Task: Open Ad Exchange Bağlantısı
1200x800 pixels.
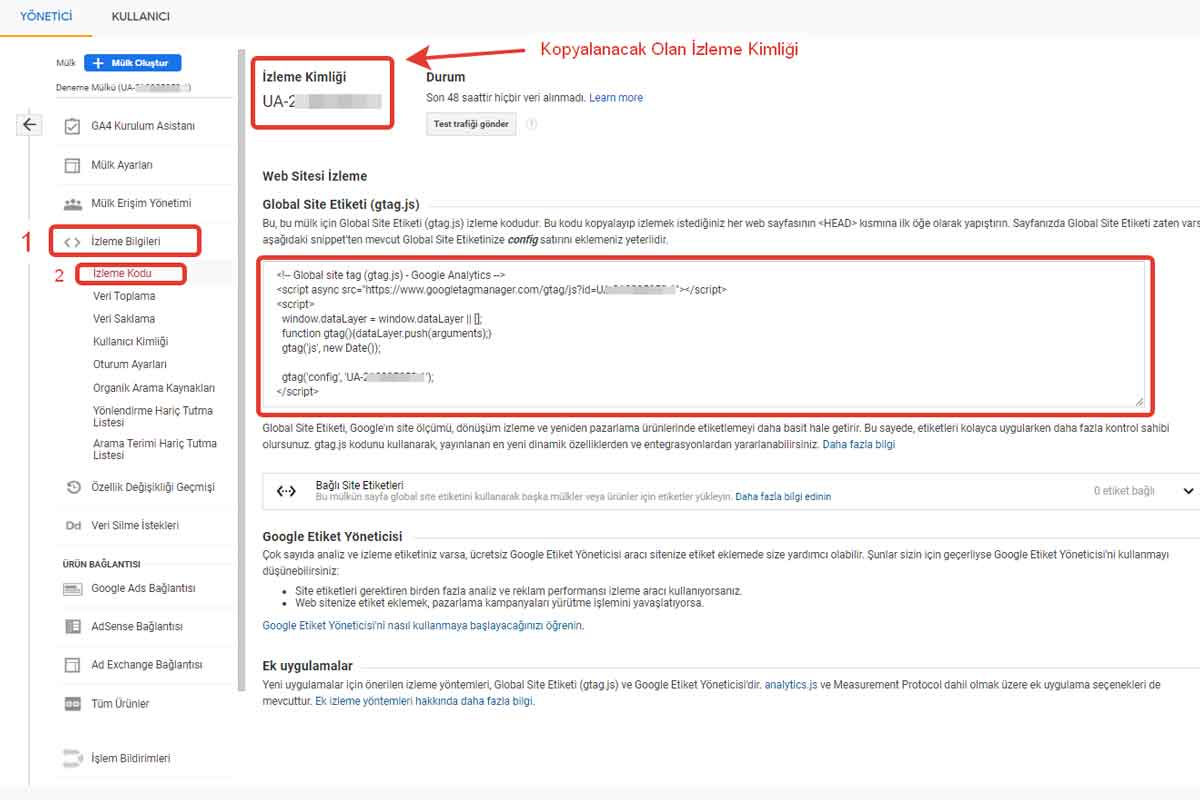Action: (147, 664)
